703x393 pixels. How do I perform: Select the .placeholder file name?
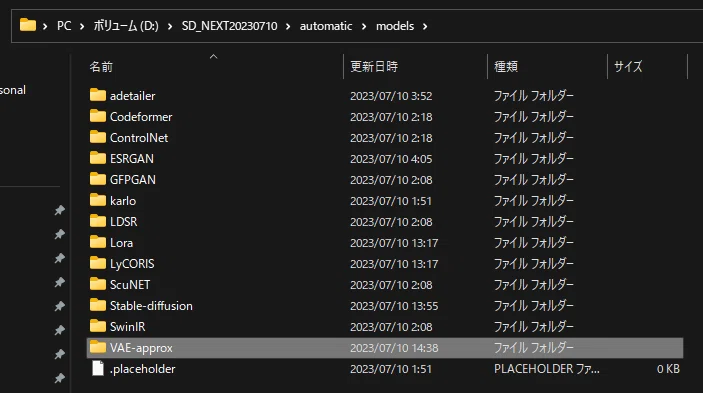[x=143, y=369]
